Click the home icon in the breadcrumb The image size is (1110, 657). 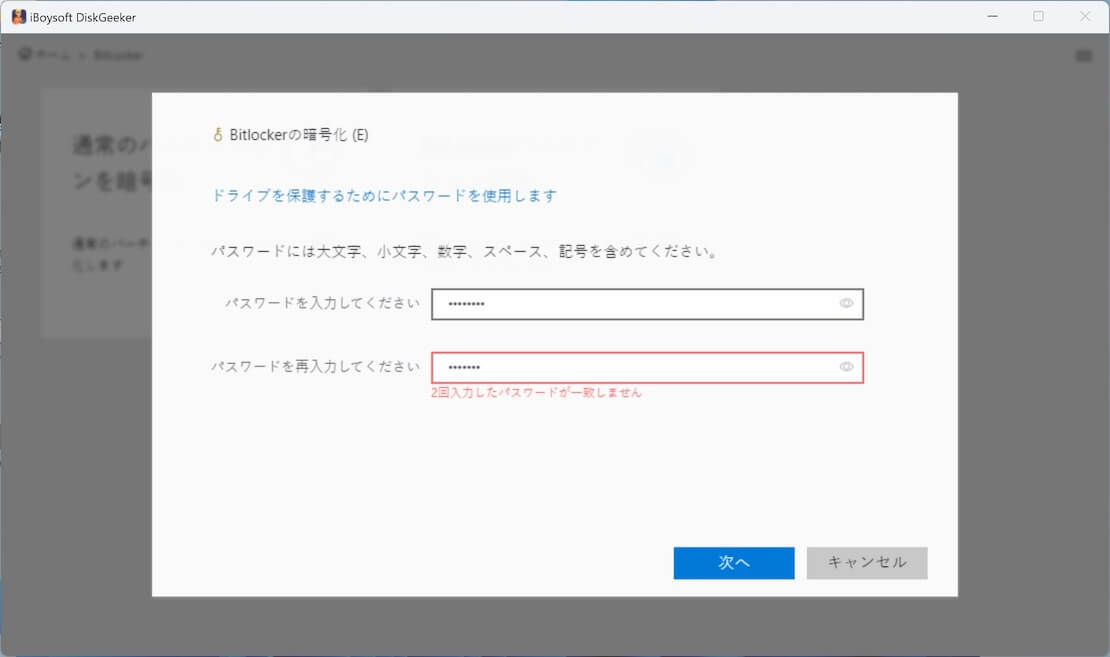tap(25, 55)
